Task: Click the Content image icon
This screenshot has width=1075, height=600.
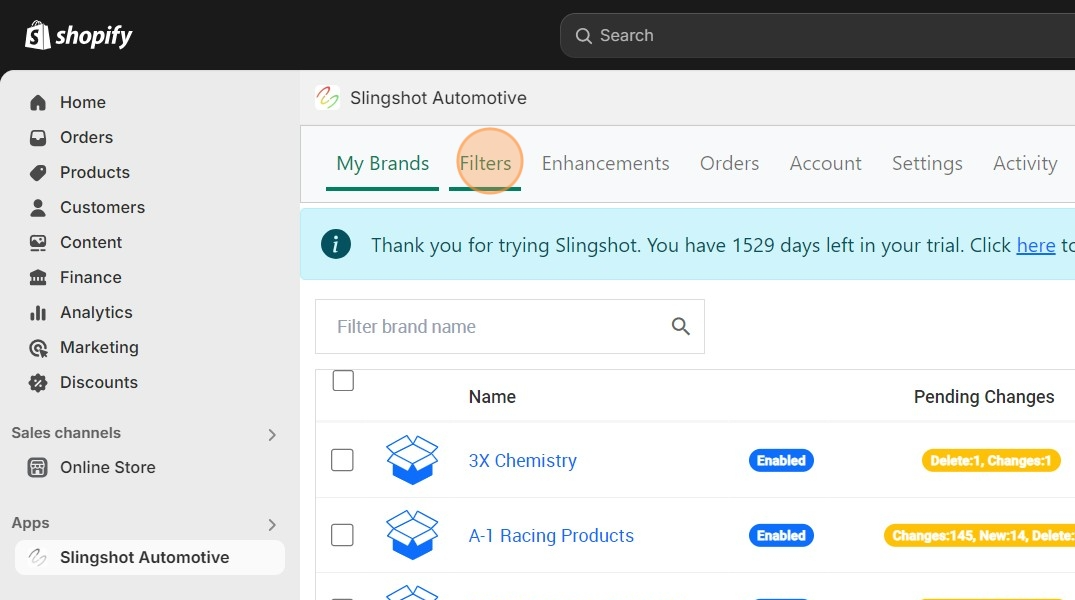Action: pos(38,242)
